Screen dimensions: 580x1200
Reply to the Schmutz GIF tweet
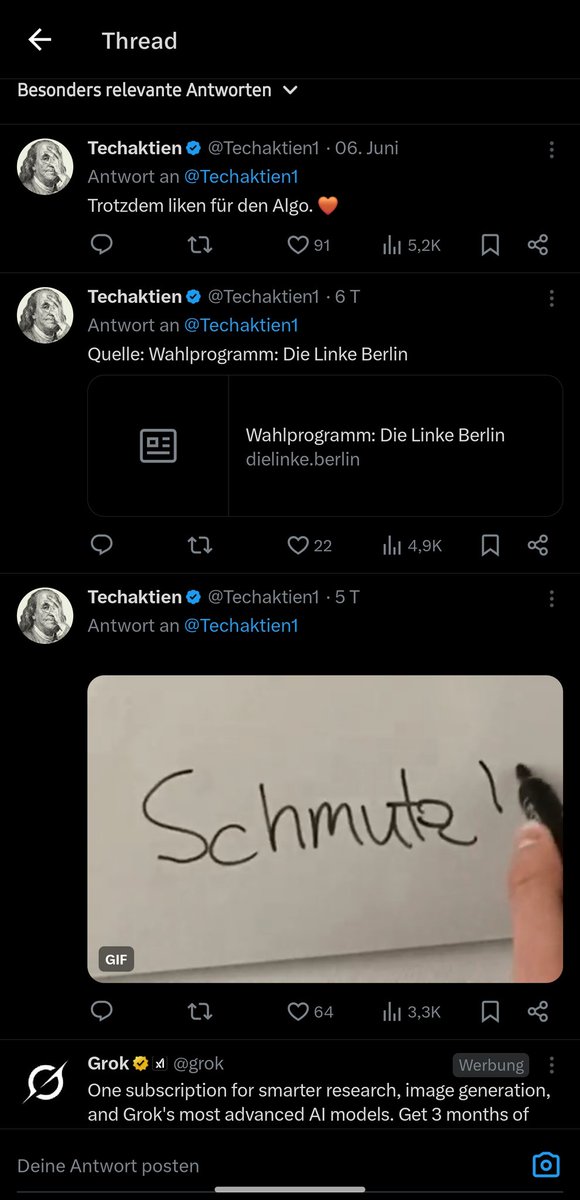(x=101, y=1012)
